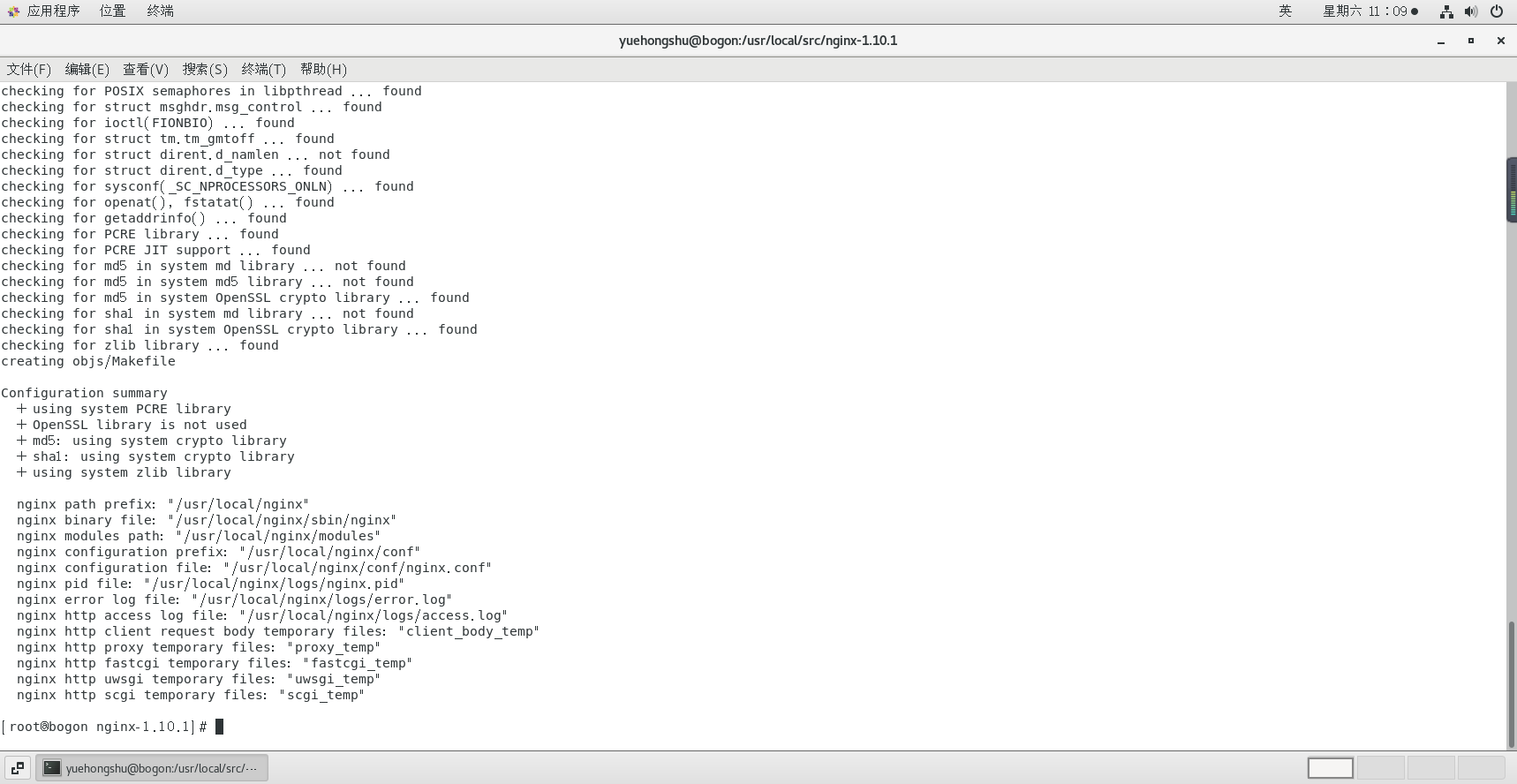Click the 'nginx http access log file' line

(262, 615)
